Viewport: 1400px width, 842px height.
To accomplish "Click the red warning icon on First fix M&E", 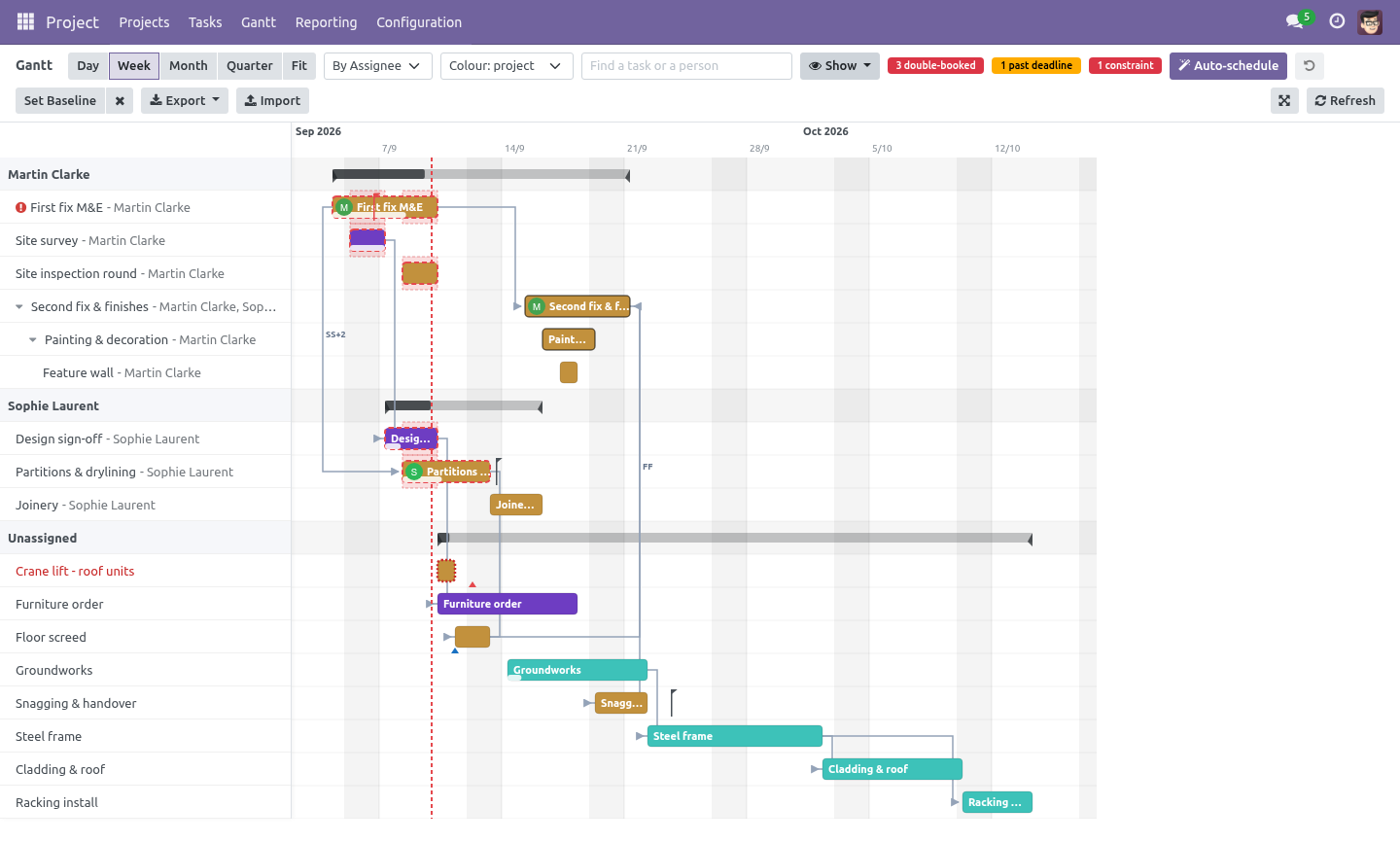I will 20,207.
